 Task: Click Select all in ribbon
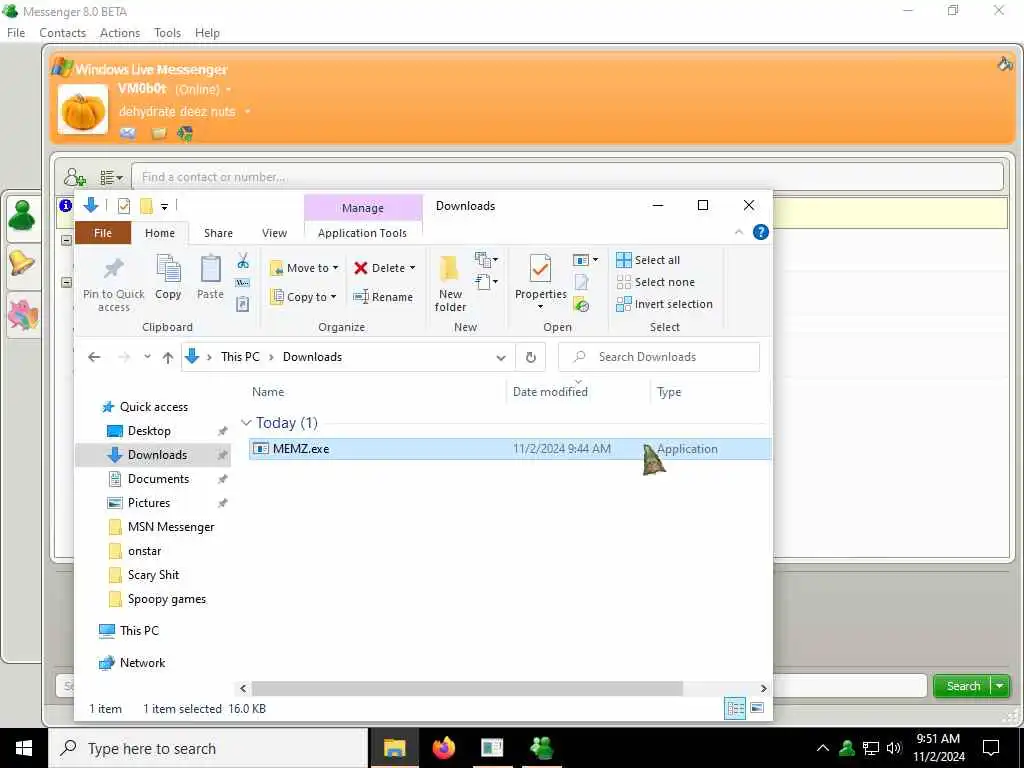648,260
